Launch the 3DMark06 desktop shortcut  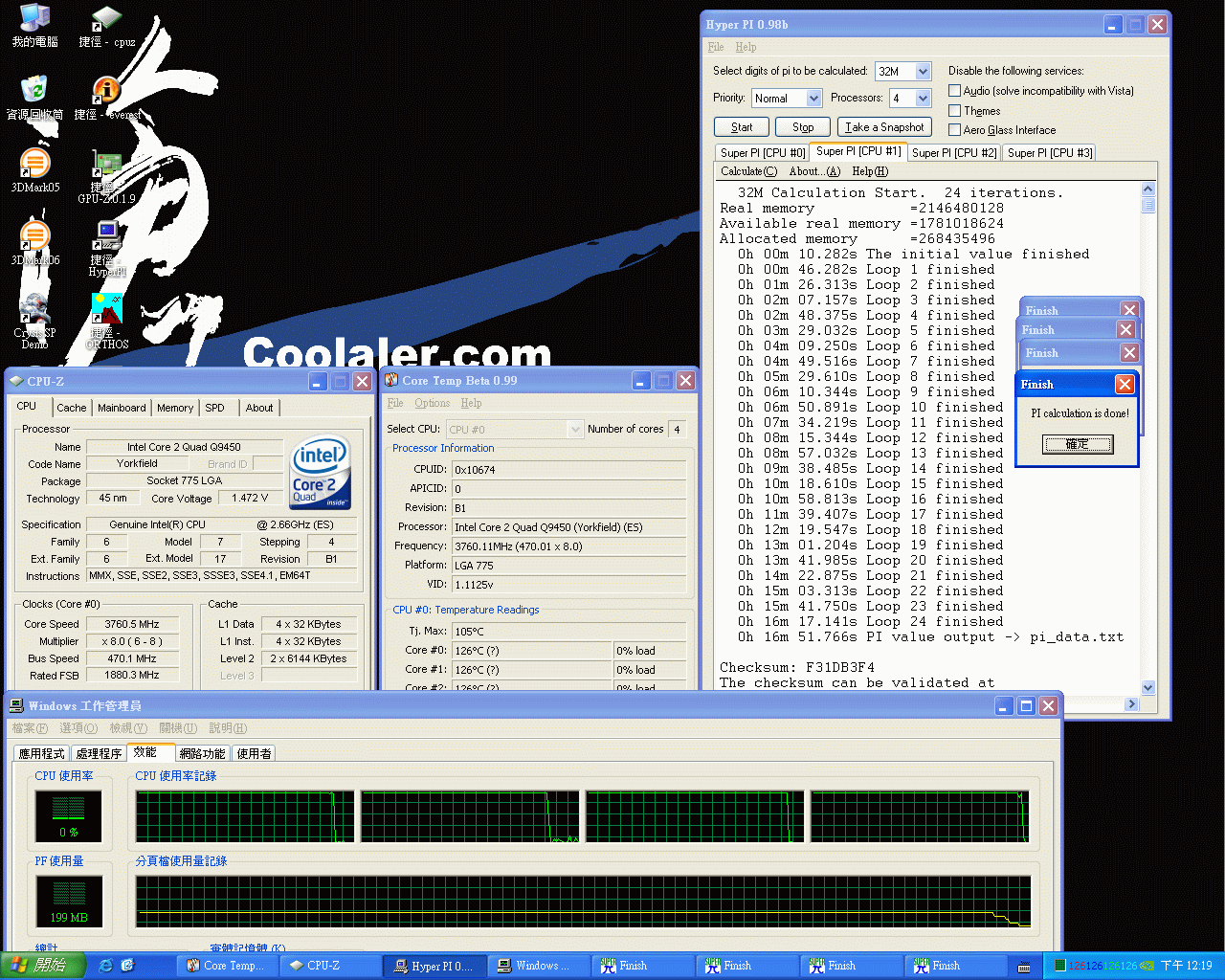coord(35,243)
